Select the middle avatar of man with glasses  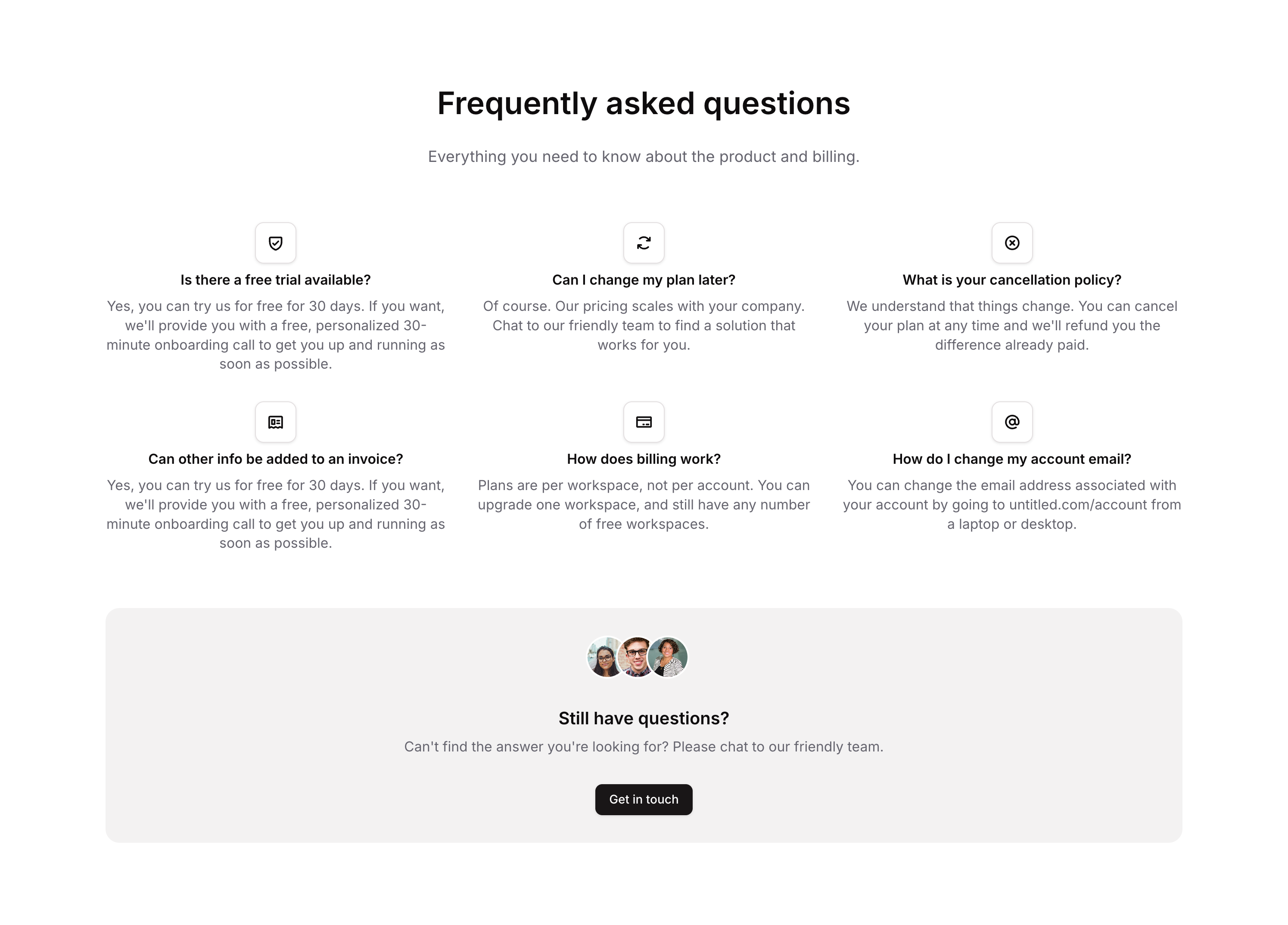point(636,657)
